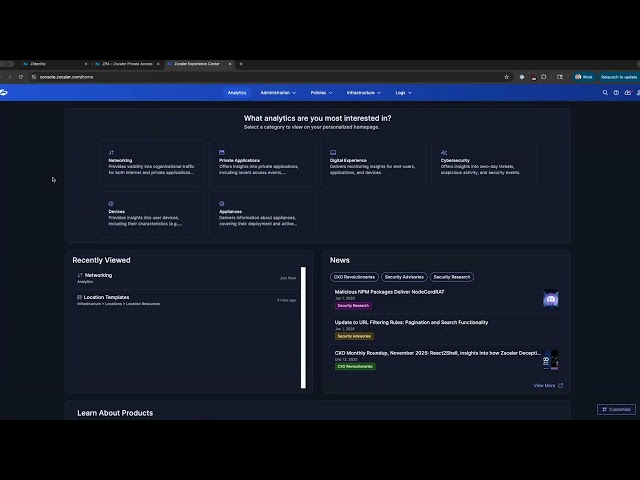Image resolution: width=640 pixels, height=480 pixels.
Task: Bookmark this page with the star icon
Action: click(507, 77)
